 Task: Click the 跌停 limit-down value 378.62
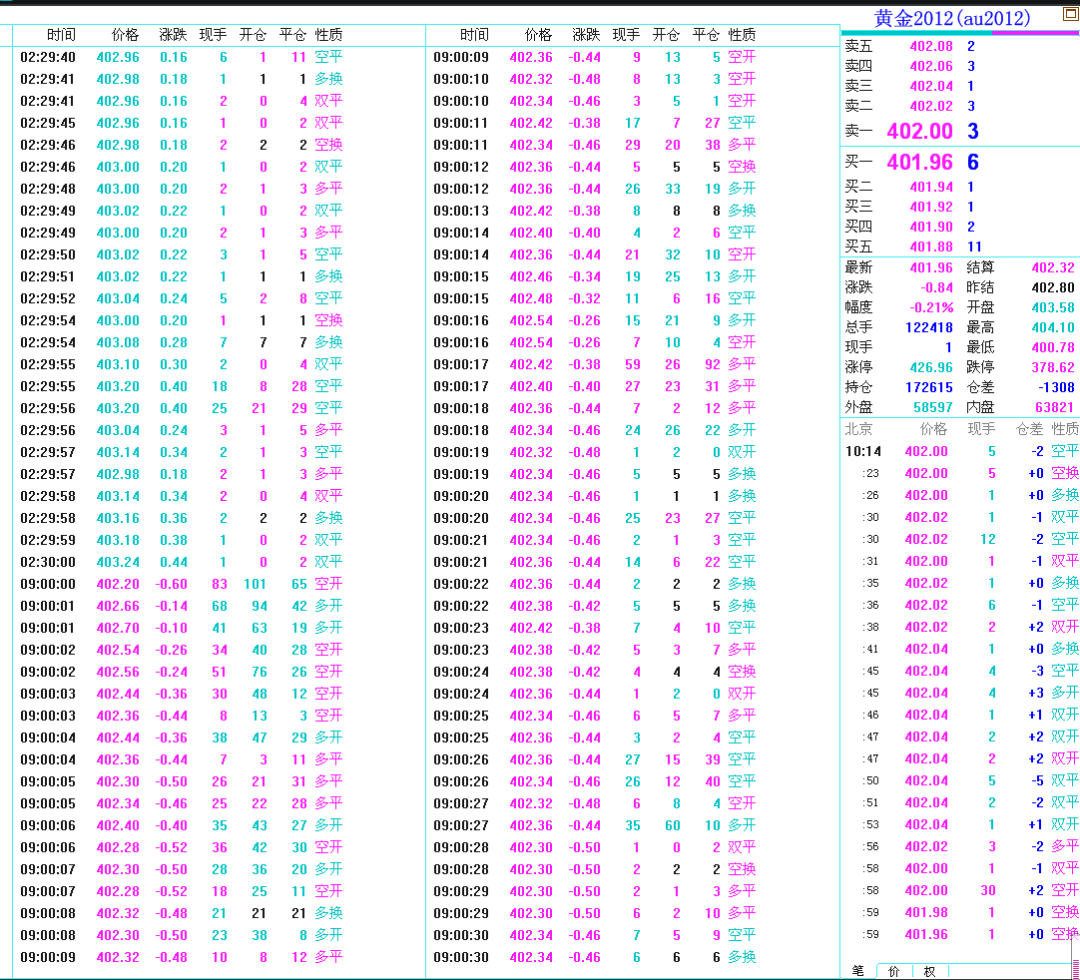[x=1053, y=367]
